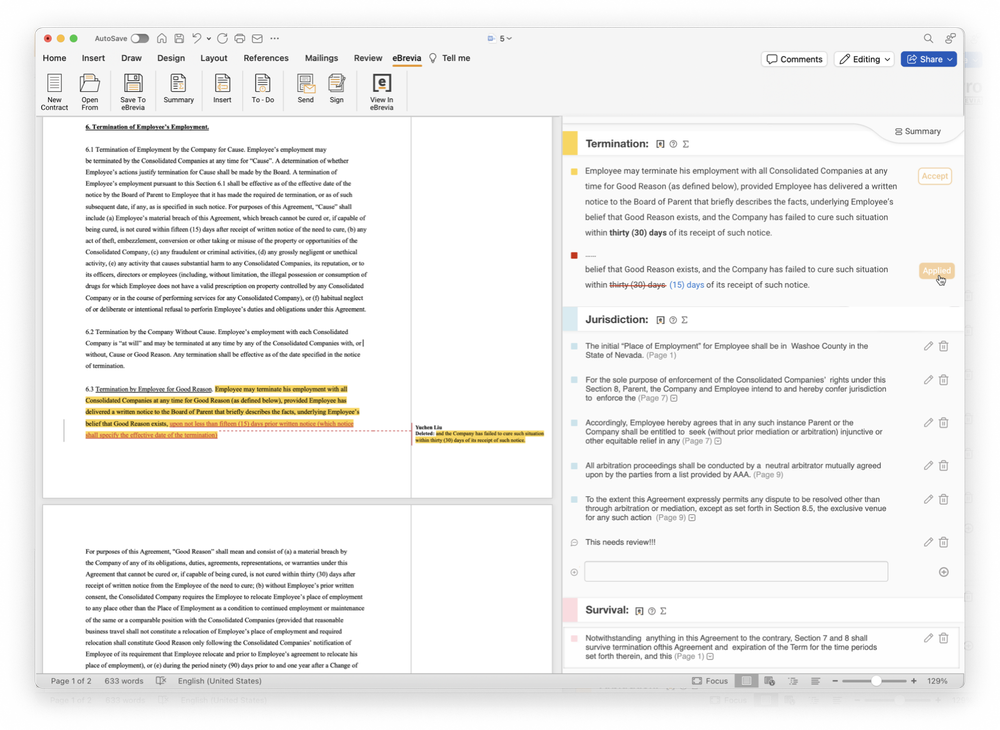Click the zoom out minus button
Viewport: 1000px width, 730px height.
(x=835, y=681)
